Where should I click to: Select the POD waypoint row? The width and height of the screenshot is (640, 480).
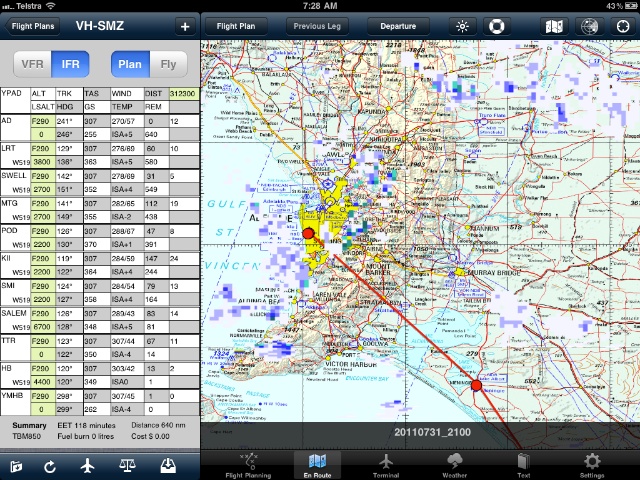pyautogui.click(x=100, y=238)
